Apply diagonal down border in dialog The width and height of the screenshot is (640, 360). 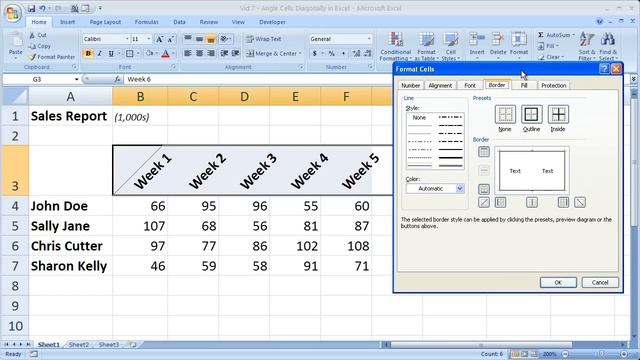click(580, 202)
